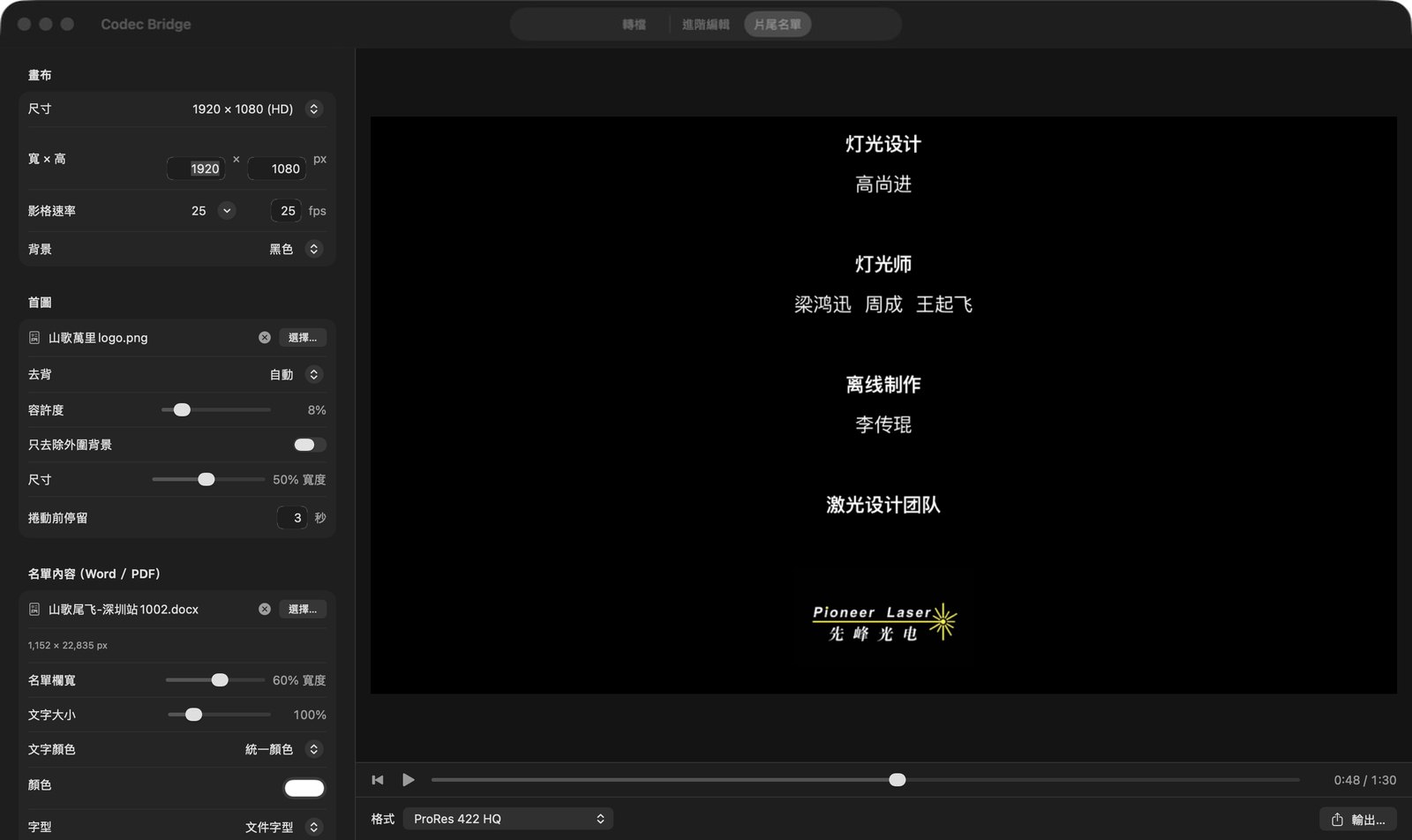The width and height of the screenshot is (1412, 840).
Task: Click the width field showing 1920
Action: click(196, 169)
